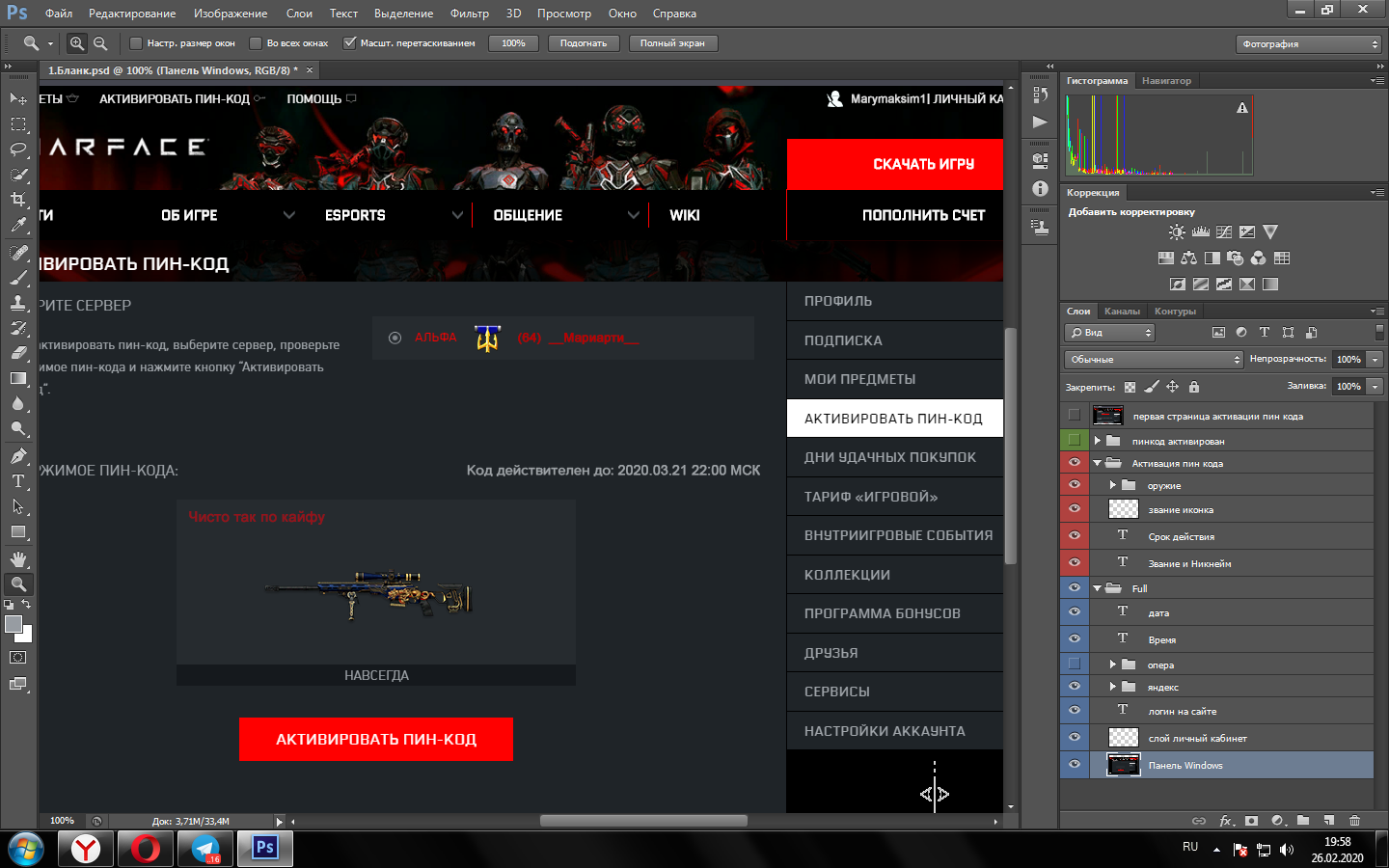Select the 'слой личный кабинет' layer thumbnail
Screen dimensions: 1389x868
click(x=1123, y=738)
